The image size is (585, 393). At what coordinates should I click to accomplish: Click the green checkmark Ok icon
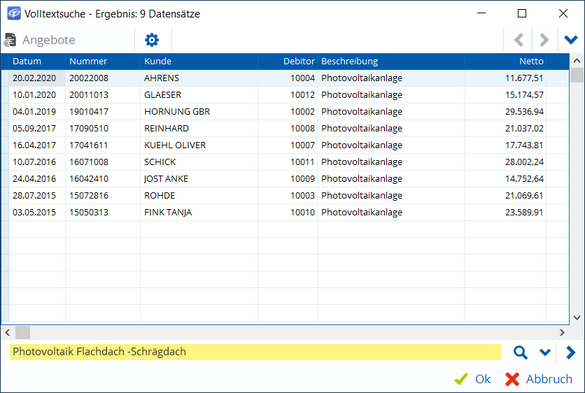(461, 379)
